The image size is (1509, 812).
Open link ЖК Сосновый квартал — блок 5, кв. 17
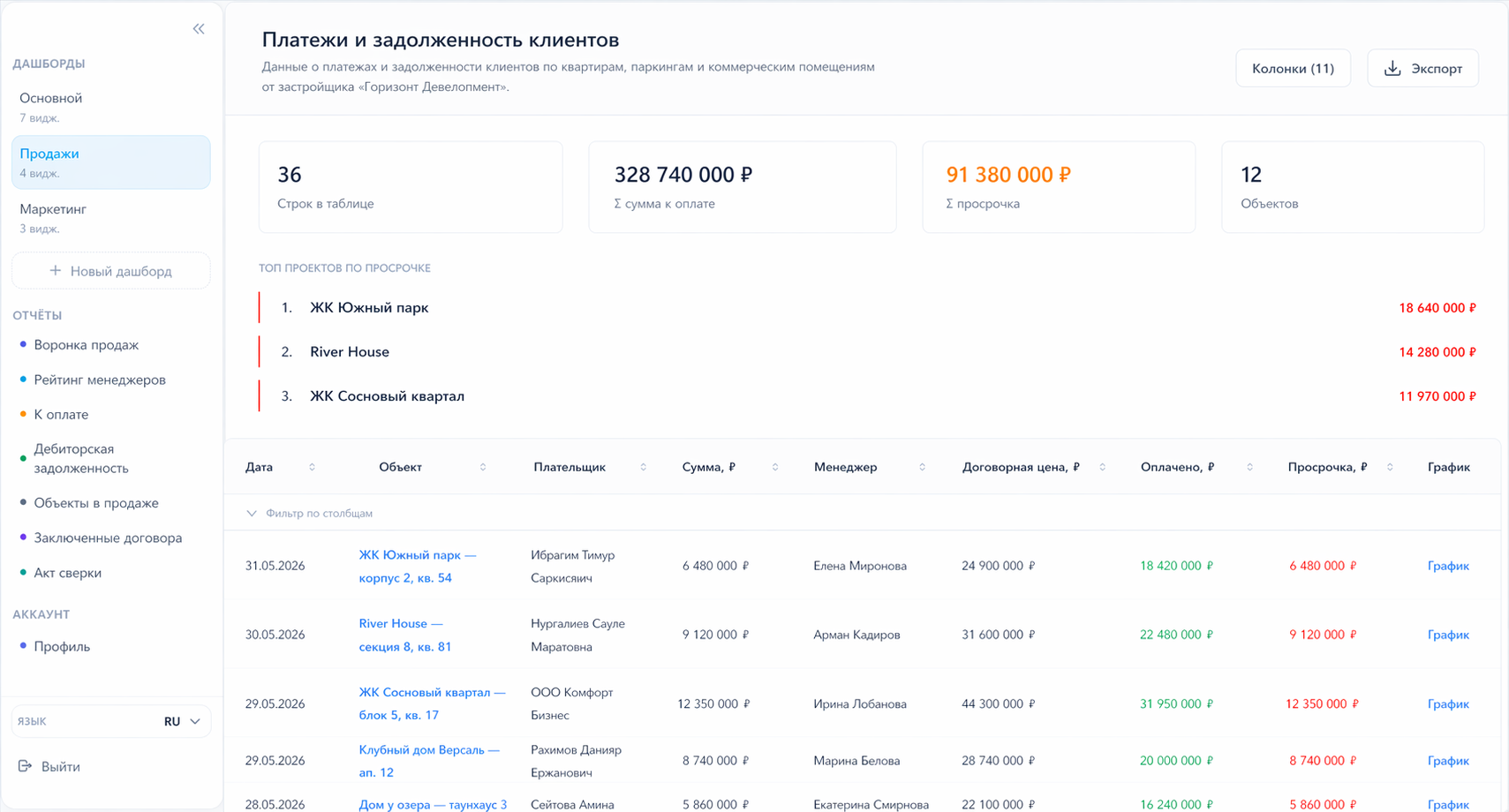pos(433,703)
